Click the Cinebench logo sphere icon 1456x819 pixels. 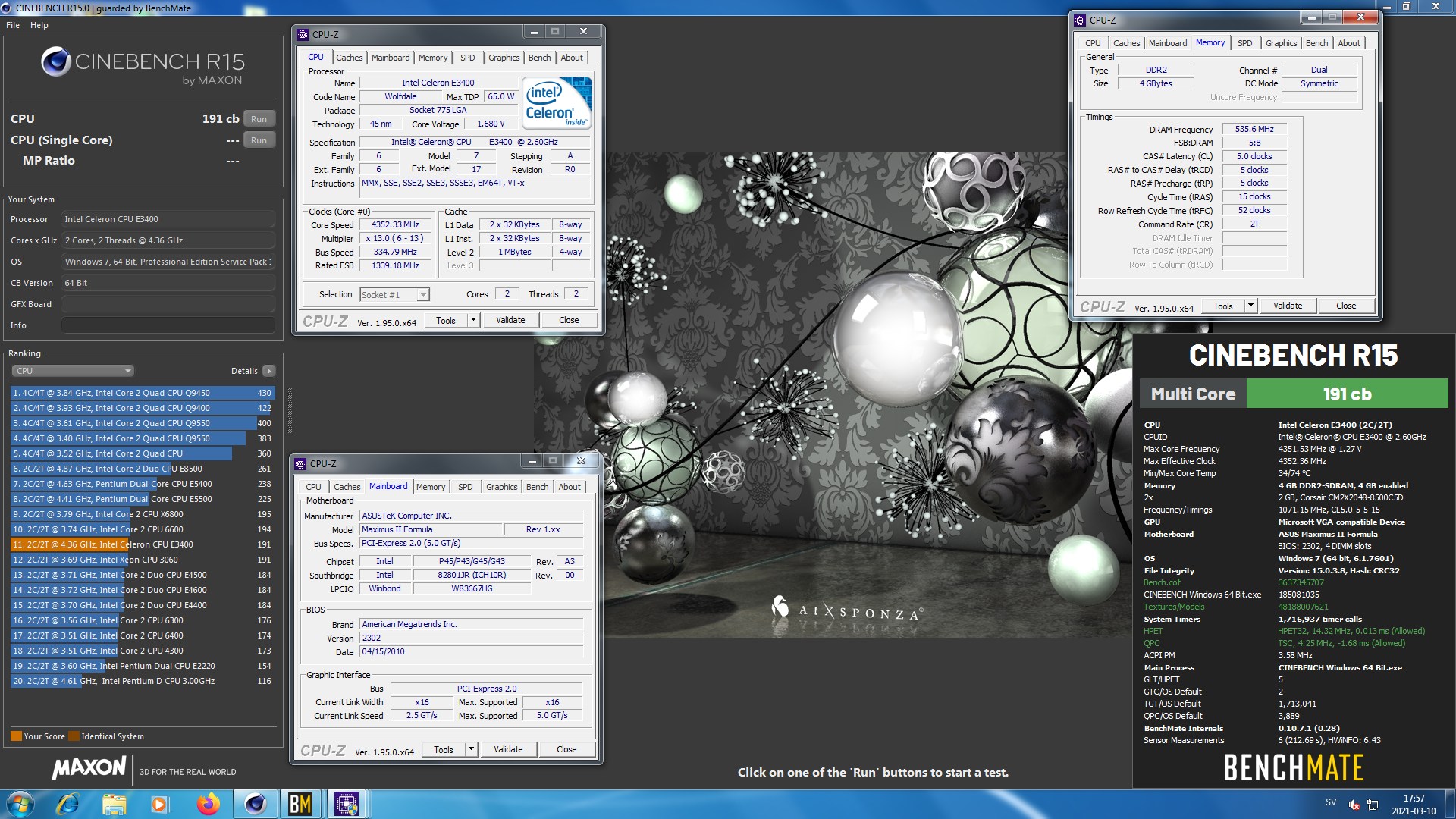pyautogui.click(x=56, y=61)
